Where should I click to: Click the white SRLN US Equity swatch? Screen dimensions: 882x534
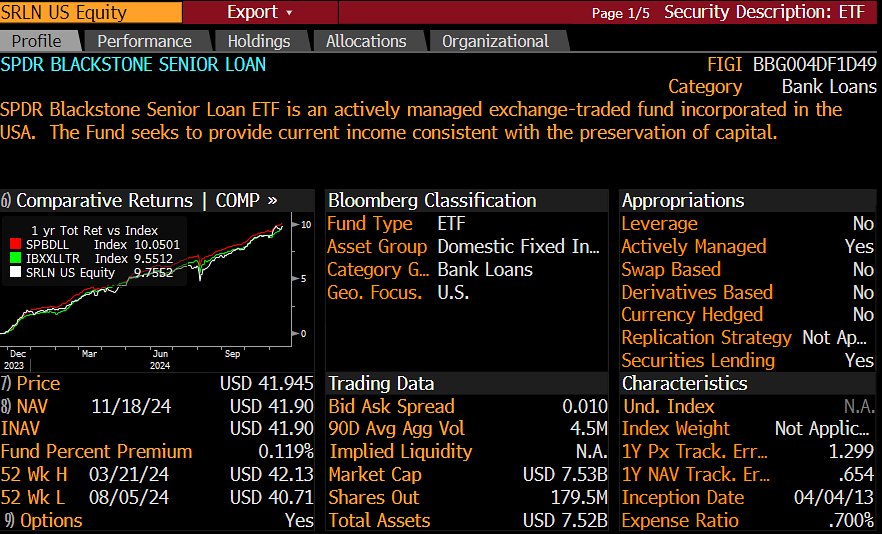click(x=15, y=273)
